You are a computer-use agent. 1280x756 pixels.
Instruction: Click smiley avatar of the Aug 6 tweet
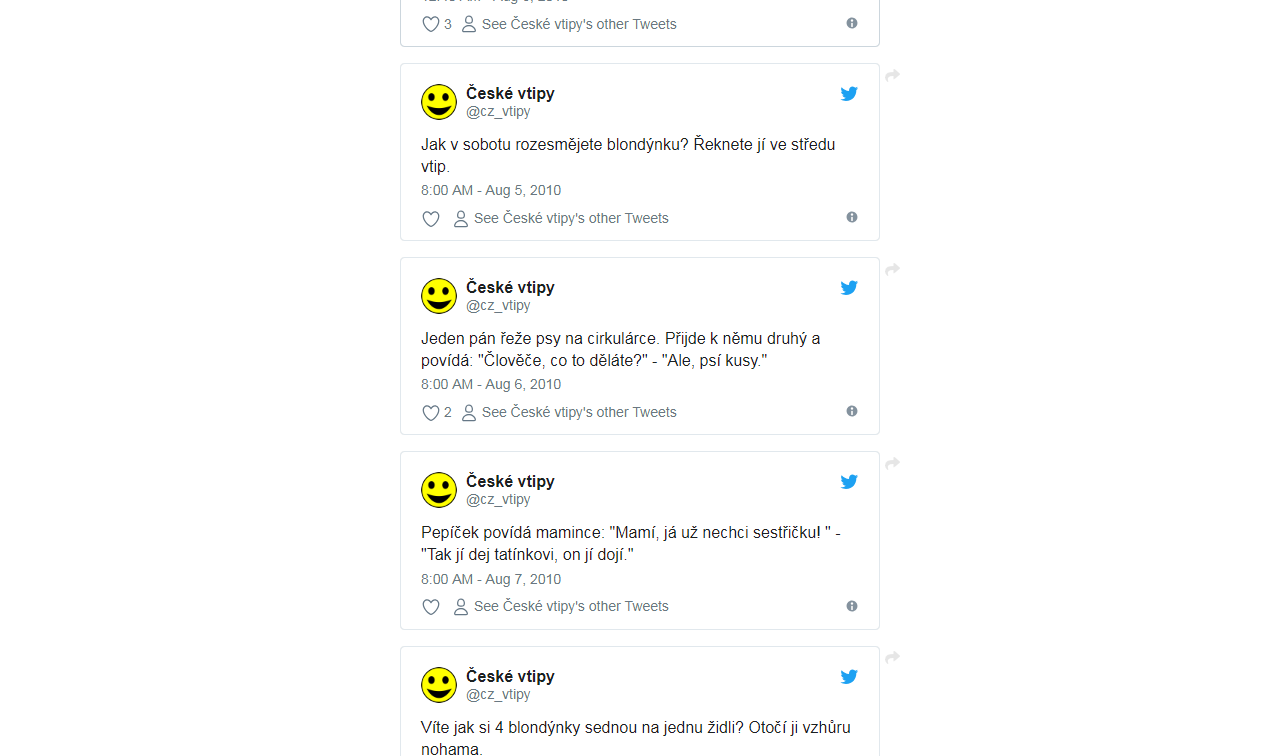click(439, 296)
